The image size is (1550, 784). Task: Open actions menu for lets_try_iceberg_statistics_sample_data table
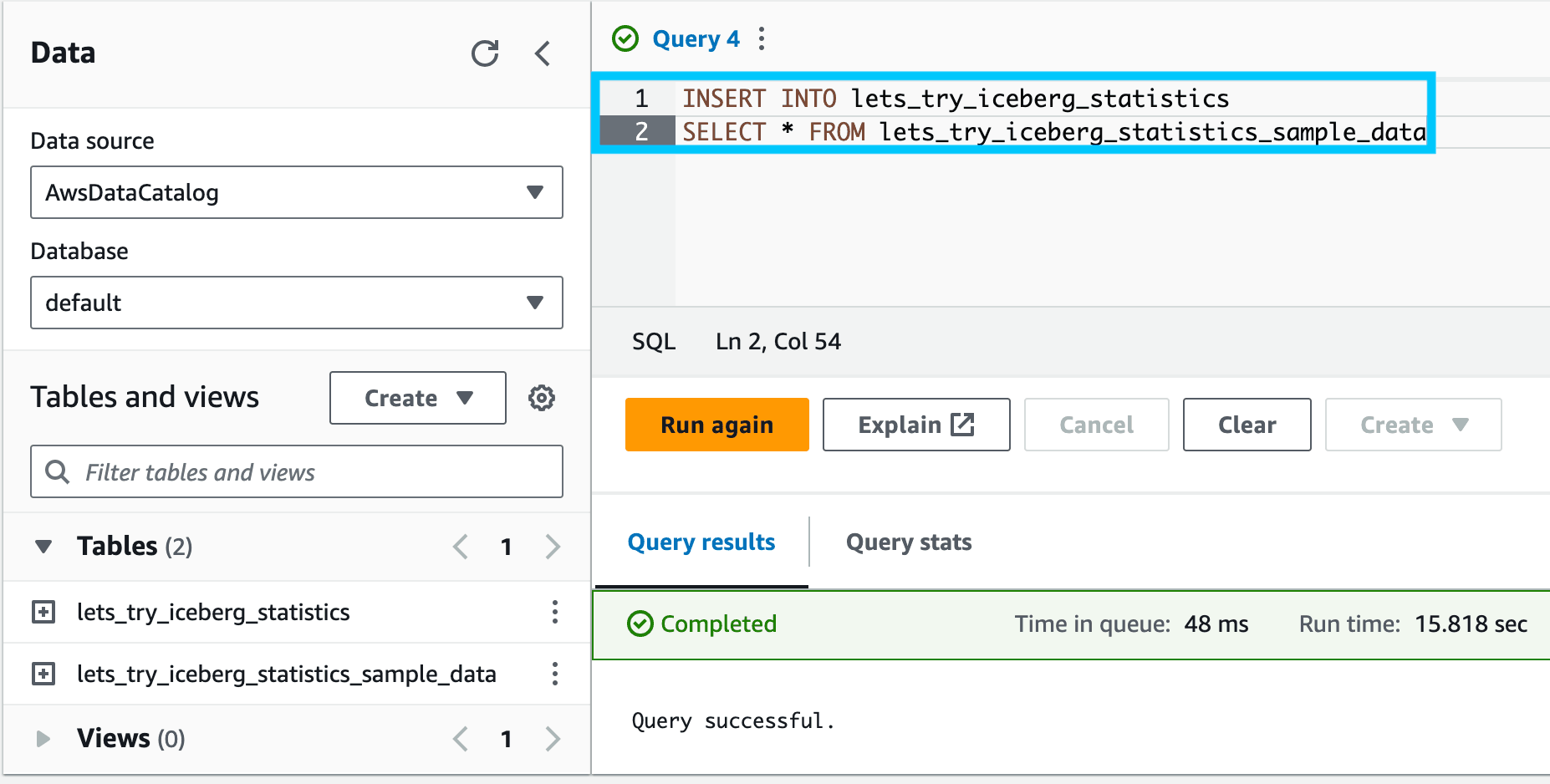pyautogui.click(x=554, y=674)
